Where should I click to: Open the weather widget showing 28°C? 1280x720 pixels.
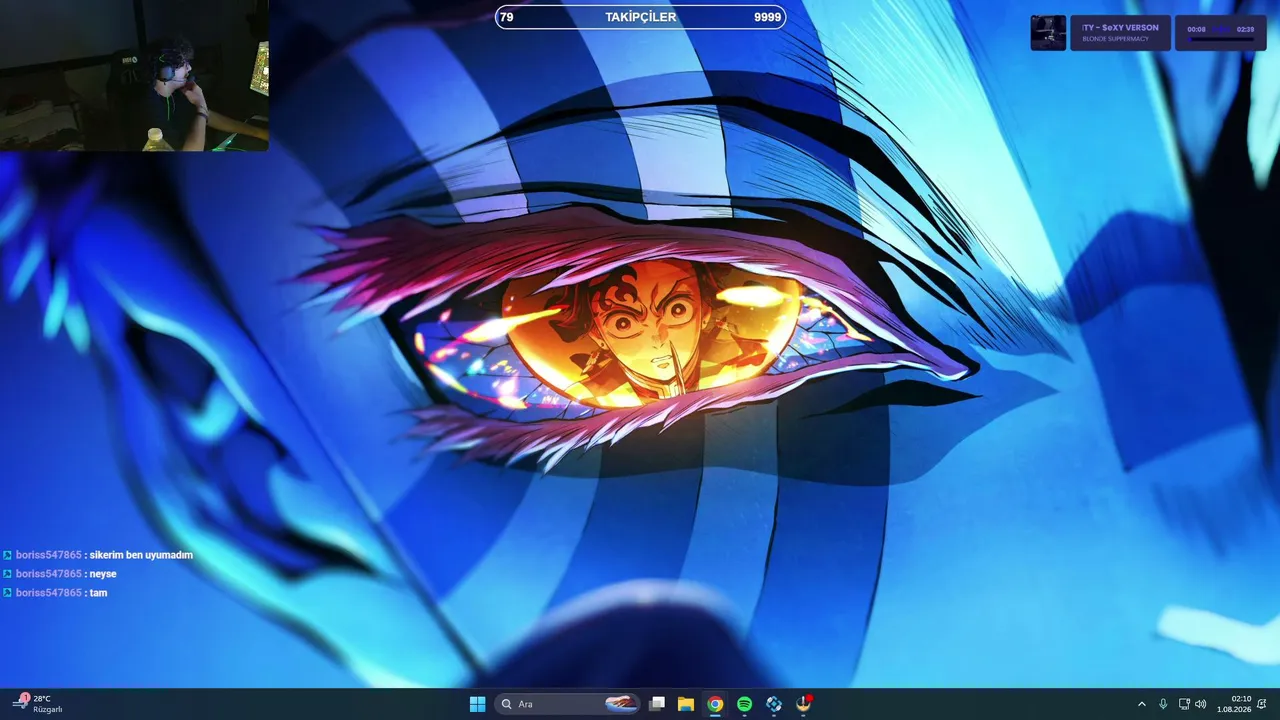[x=38, y=704]
